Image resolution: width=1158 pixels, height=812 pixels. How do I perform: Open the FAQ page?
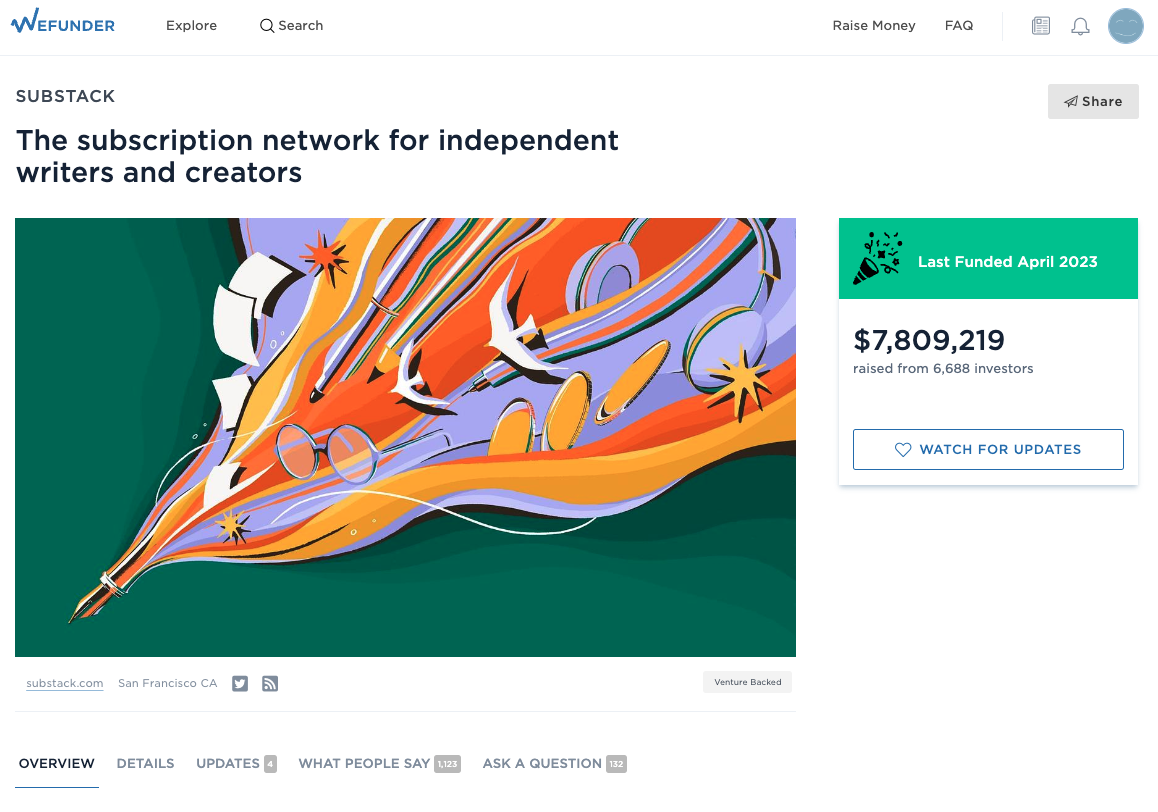point(958,26)
